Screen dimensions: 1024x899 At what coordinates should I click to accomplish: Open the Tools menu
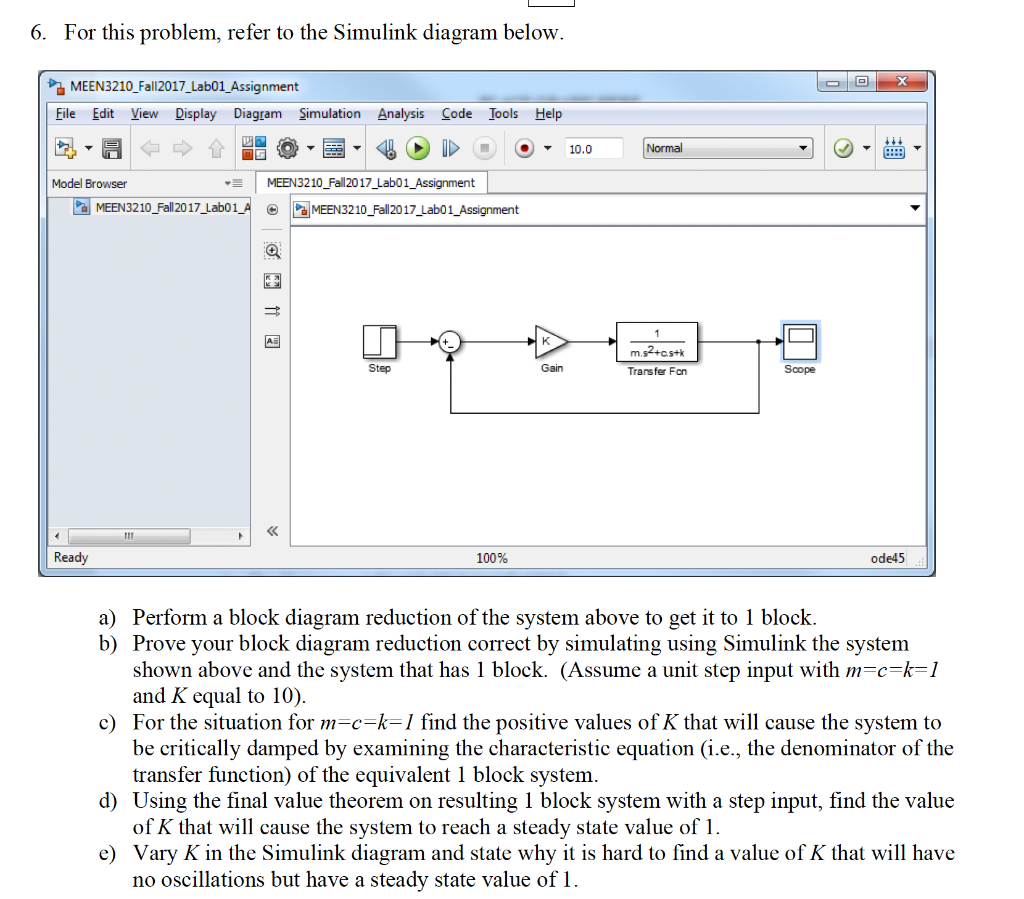coord(504,114)
